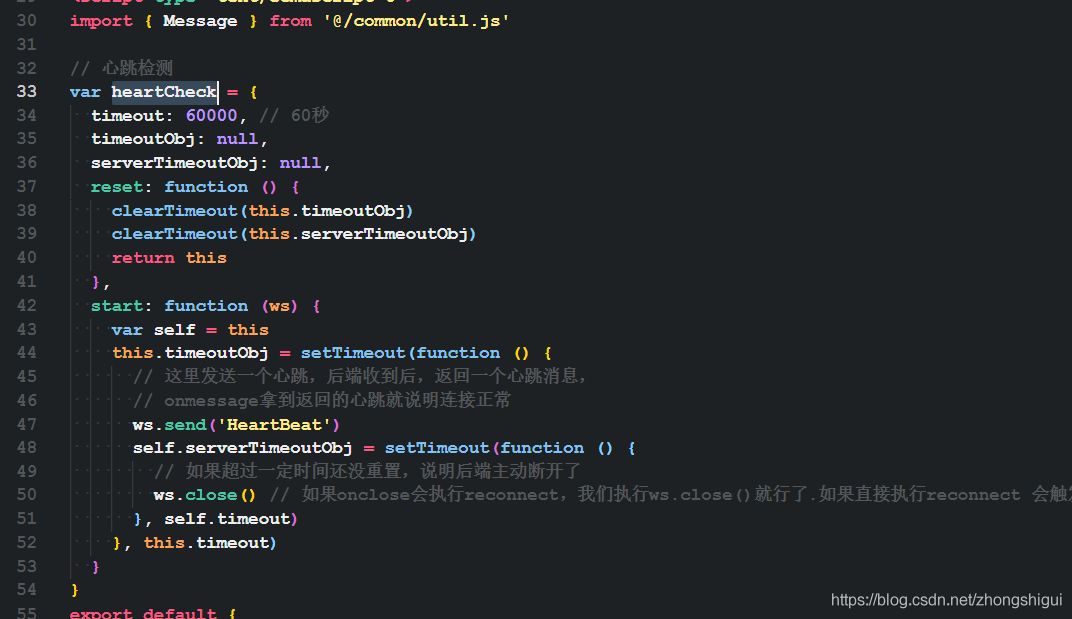
Task: Click line number 30 in the gutter
Action: [x=27, y=21]
